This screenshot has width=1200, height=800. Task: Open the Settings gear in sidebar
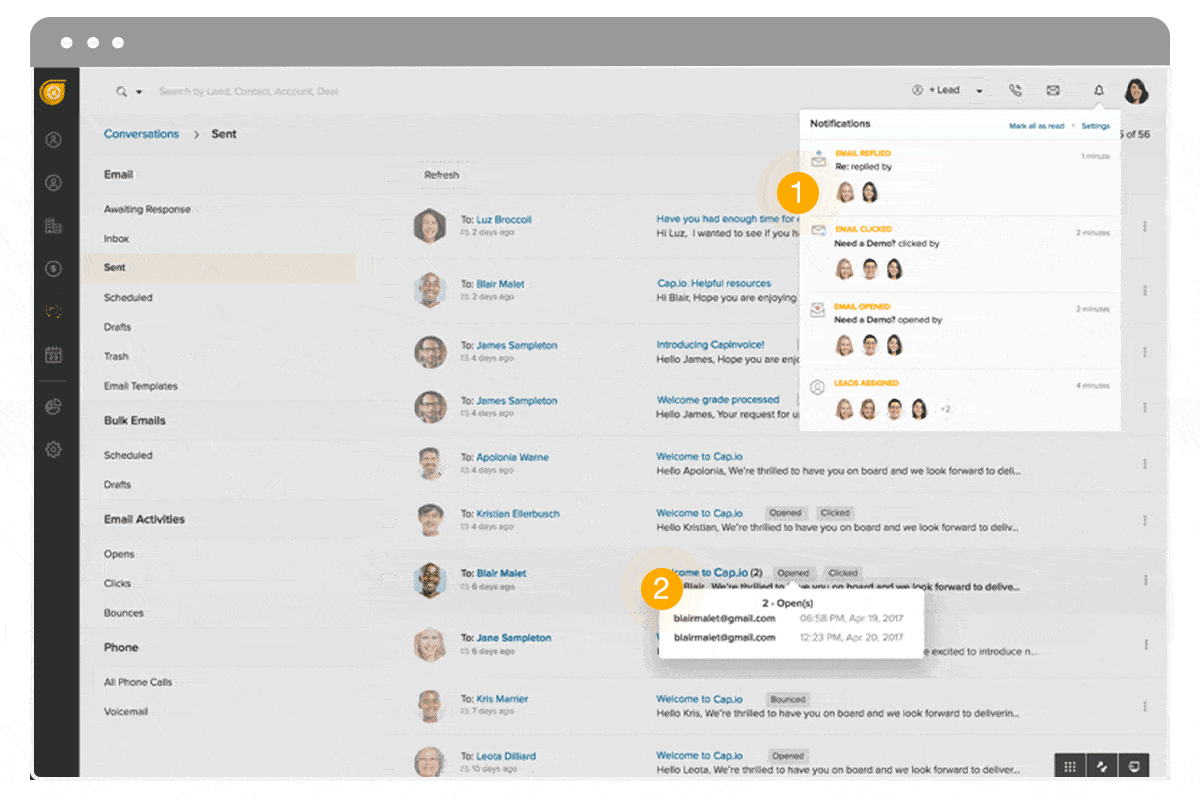(x=54, y=450)
